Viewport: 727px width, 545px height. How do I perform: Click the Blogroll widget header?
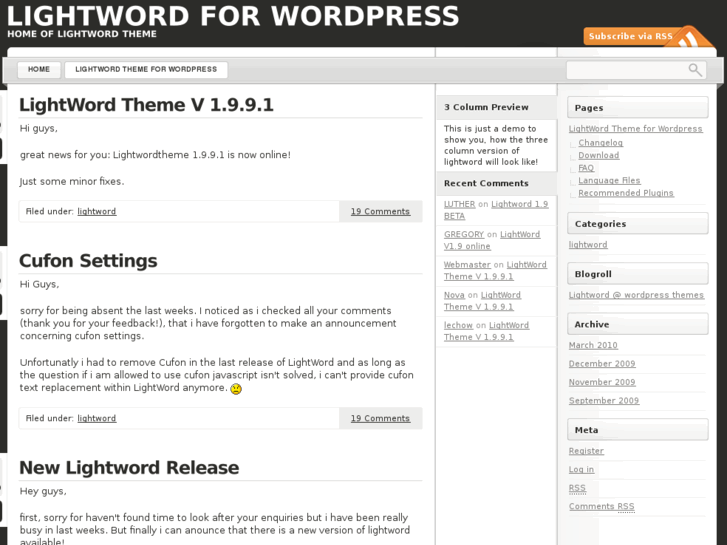click(x=638, y=274)
